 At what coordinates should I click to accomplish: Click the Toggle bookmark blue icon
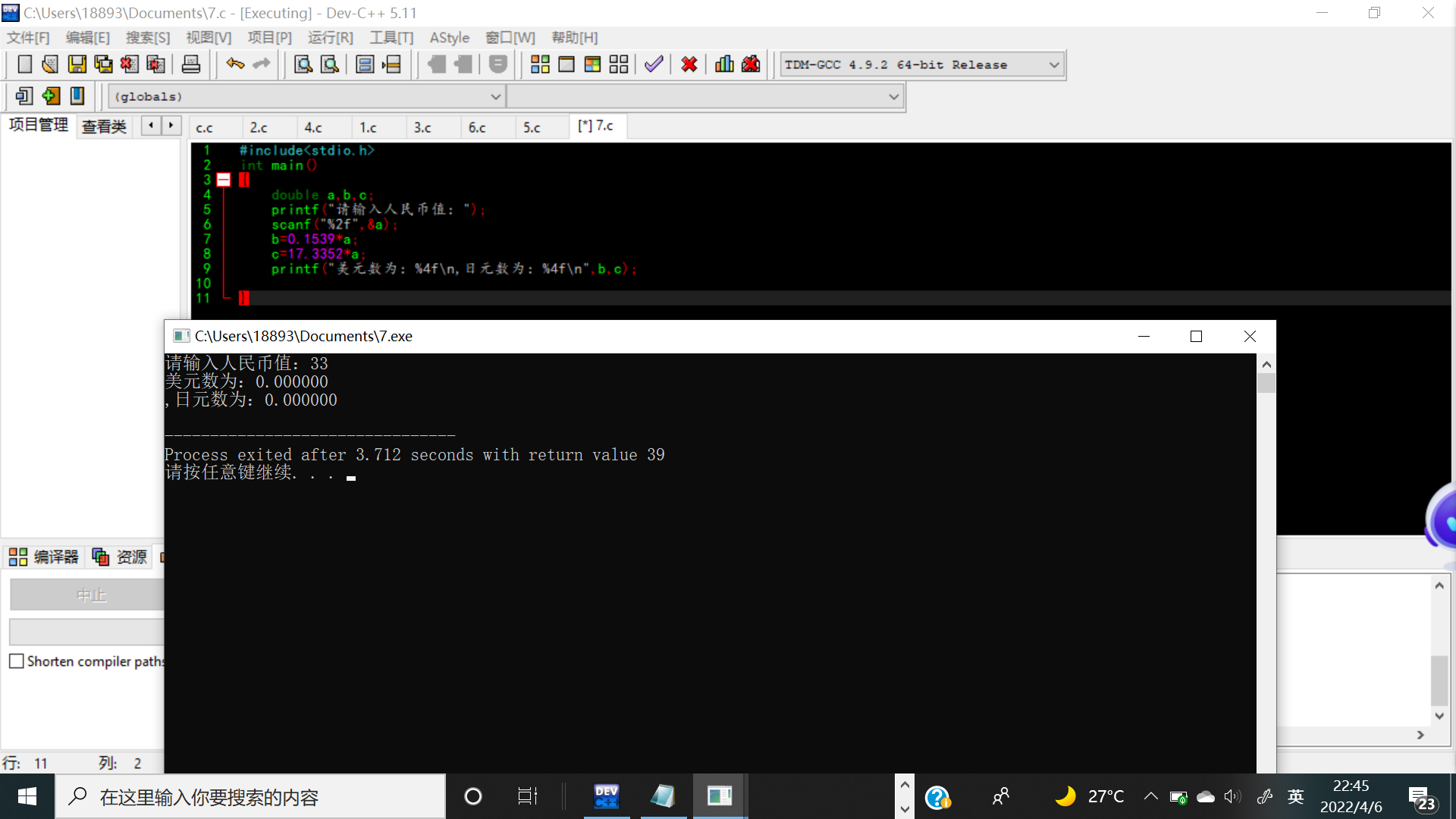click(x=77, y=96)
